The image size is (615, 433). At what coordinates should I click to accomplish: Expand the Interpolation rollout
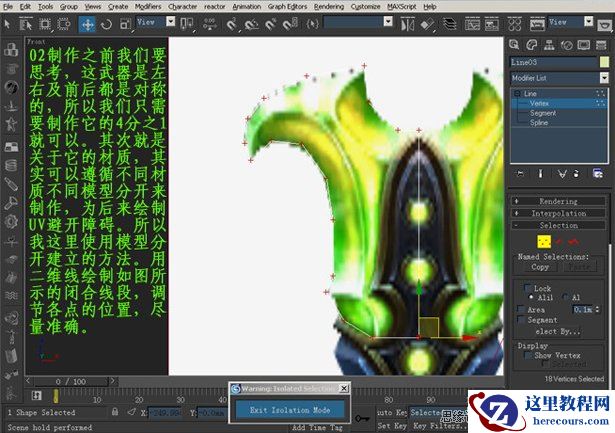[559, 213]
